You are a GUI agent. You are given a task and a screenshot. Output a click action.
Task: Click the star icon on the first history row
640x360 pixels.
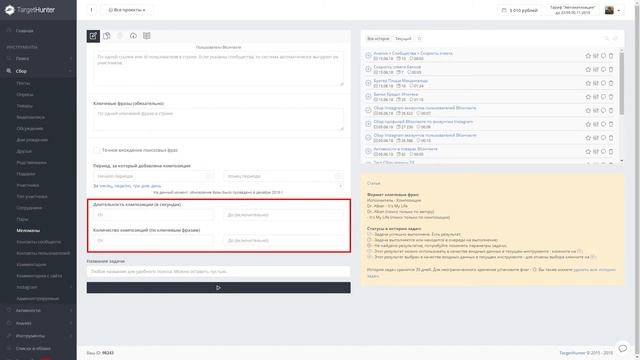(588, 56)
